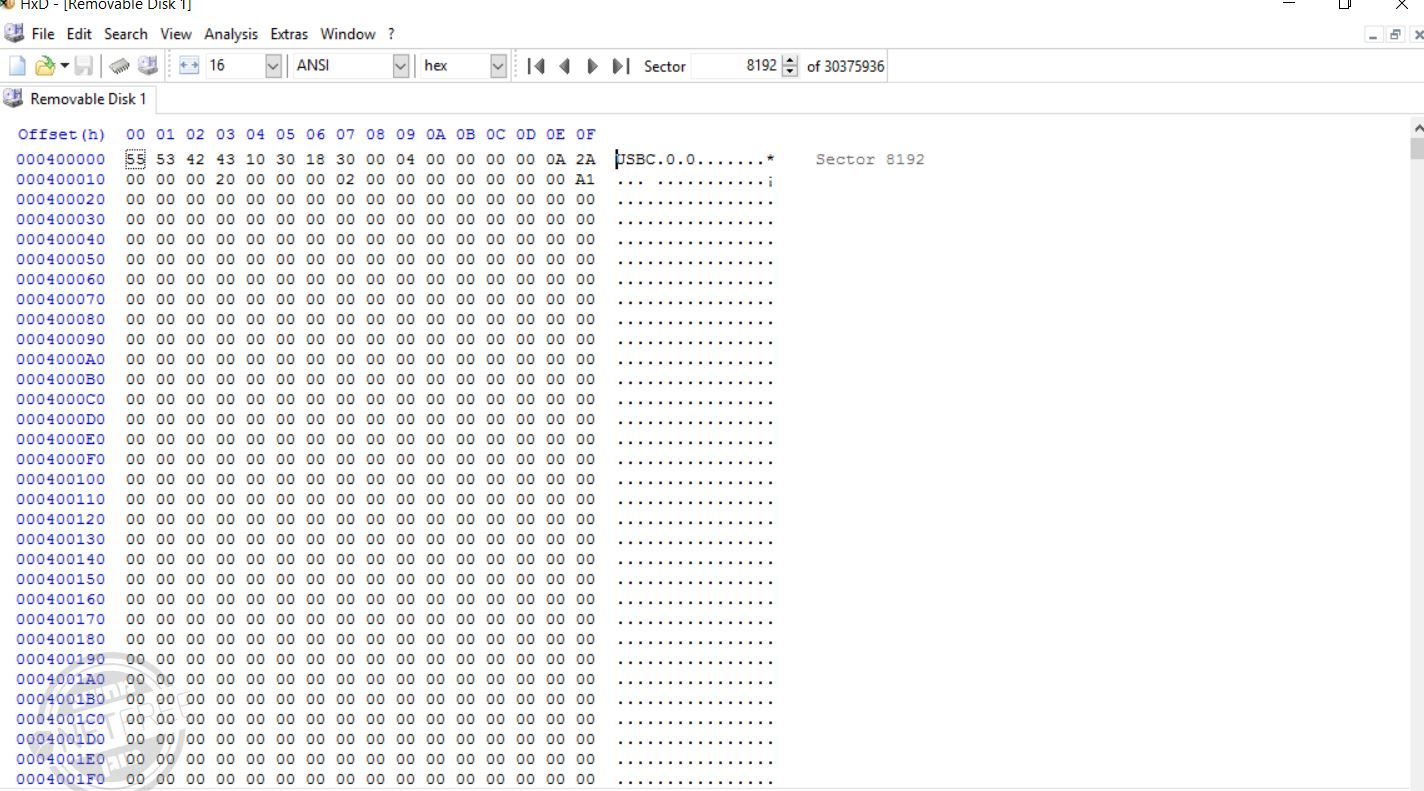The width and height of the screenshot is (1424, 791).
Task: Click the decoded text USBC.0.0
Action: (656, 160)
